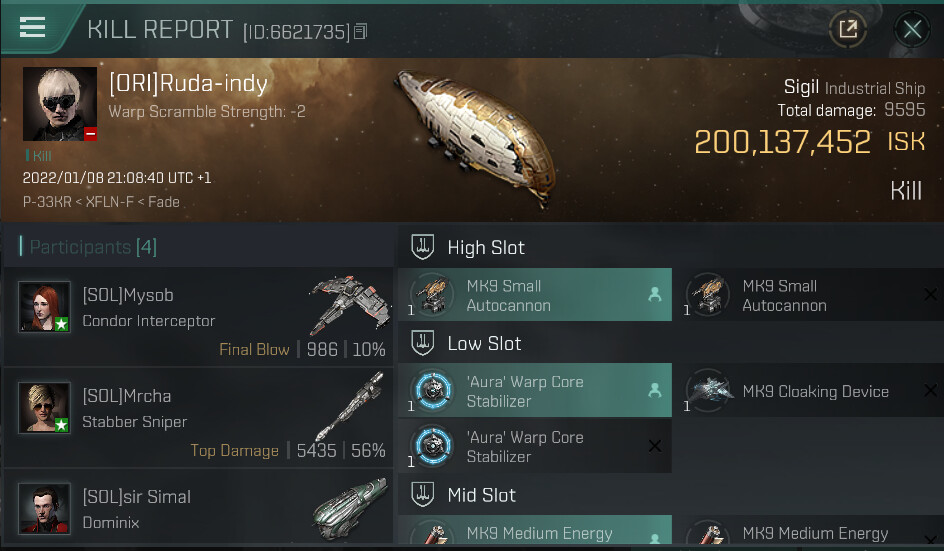Select the first MK9 Small Autocannon
Screen dimensions: 944x551
[535, 295]
